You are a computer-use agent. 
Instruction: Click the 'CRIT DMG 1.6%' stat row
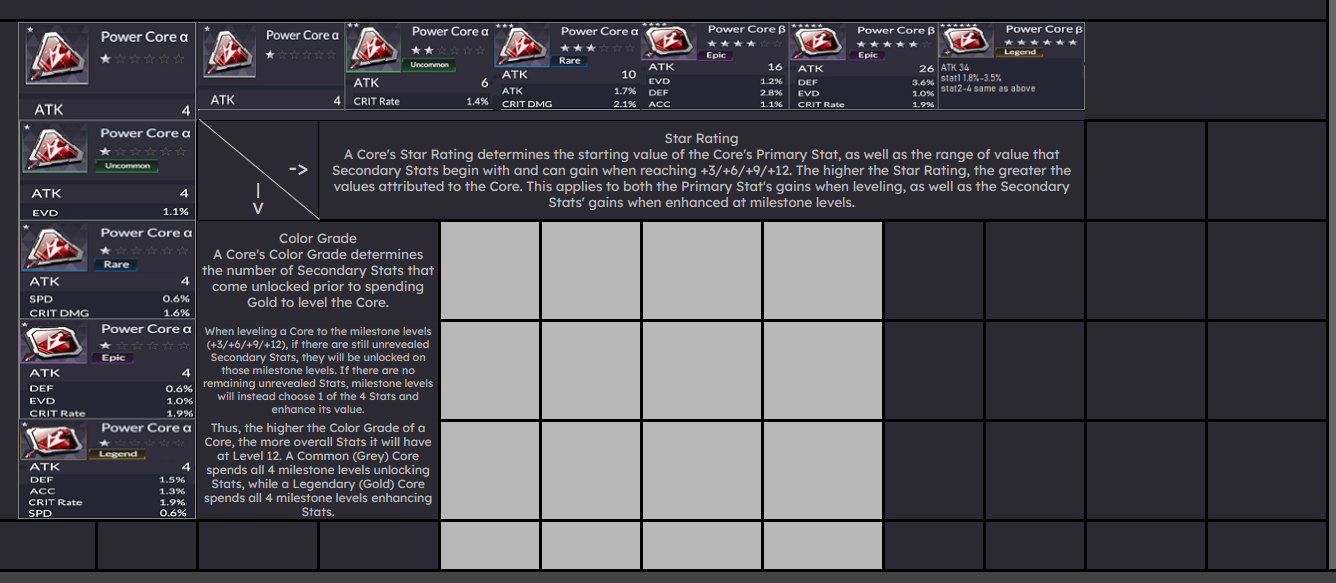point(108,312)
